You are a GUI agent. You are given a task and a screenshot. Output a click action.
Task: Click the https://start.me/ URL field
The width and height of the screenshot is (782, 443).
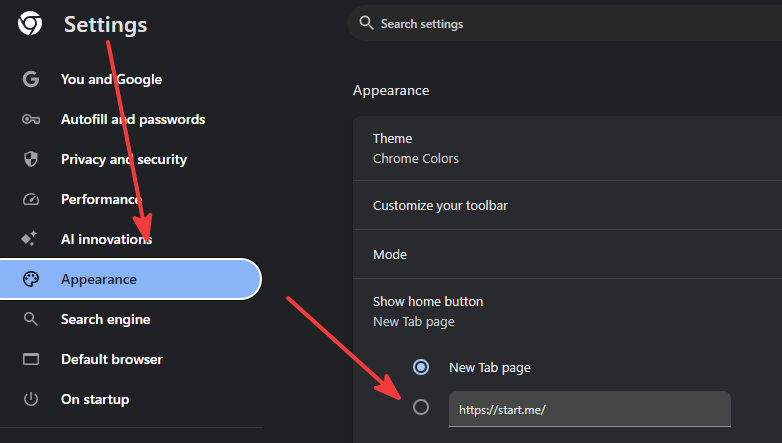(x=589, y=409)
